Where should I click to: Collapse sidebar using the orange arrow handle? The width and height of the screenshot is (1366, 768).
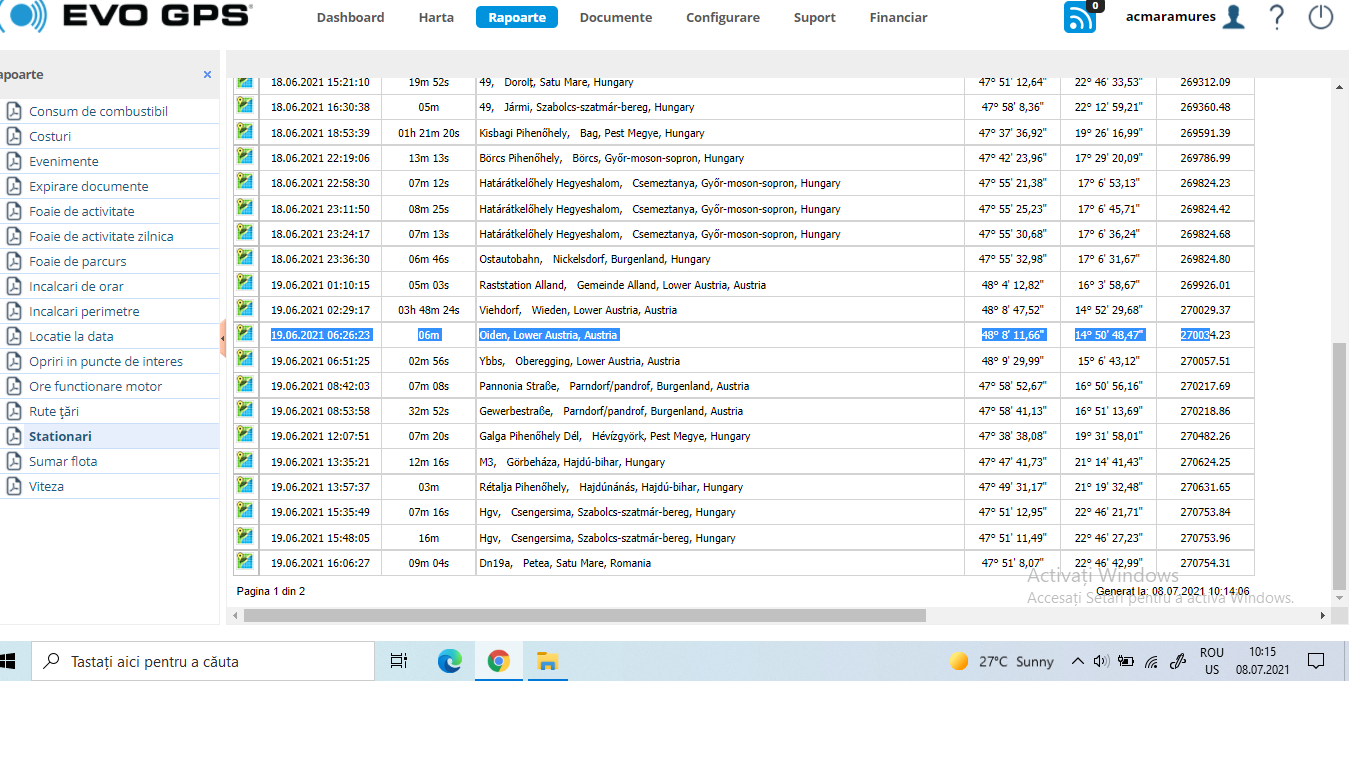(x=223, y=338)
